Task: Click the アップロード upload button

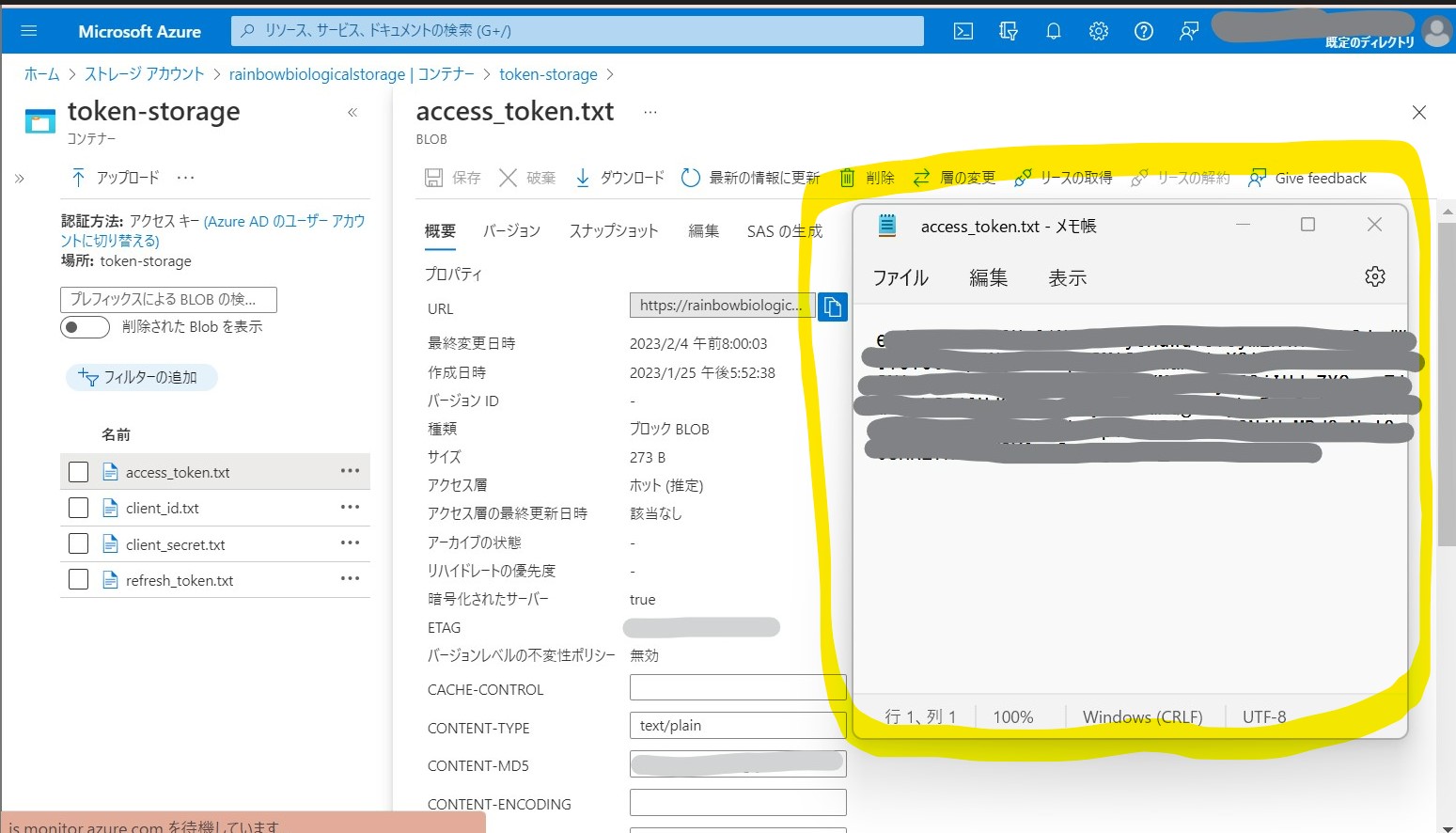Action: [115, 178]
